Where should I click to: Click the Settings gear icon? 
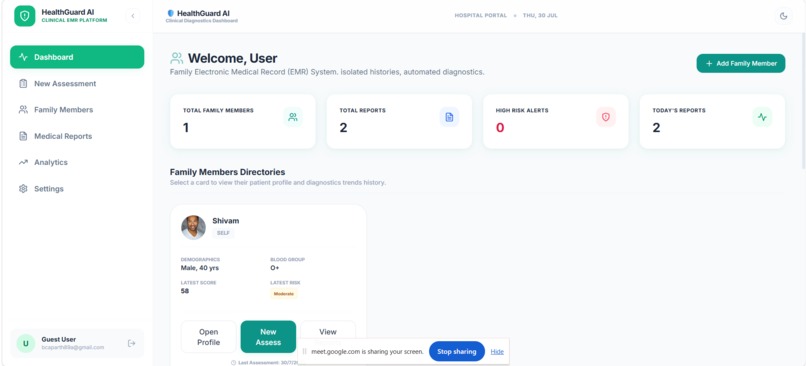[23, 189]
